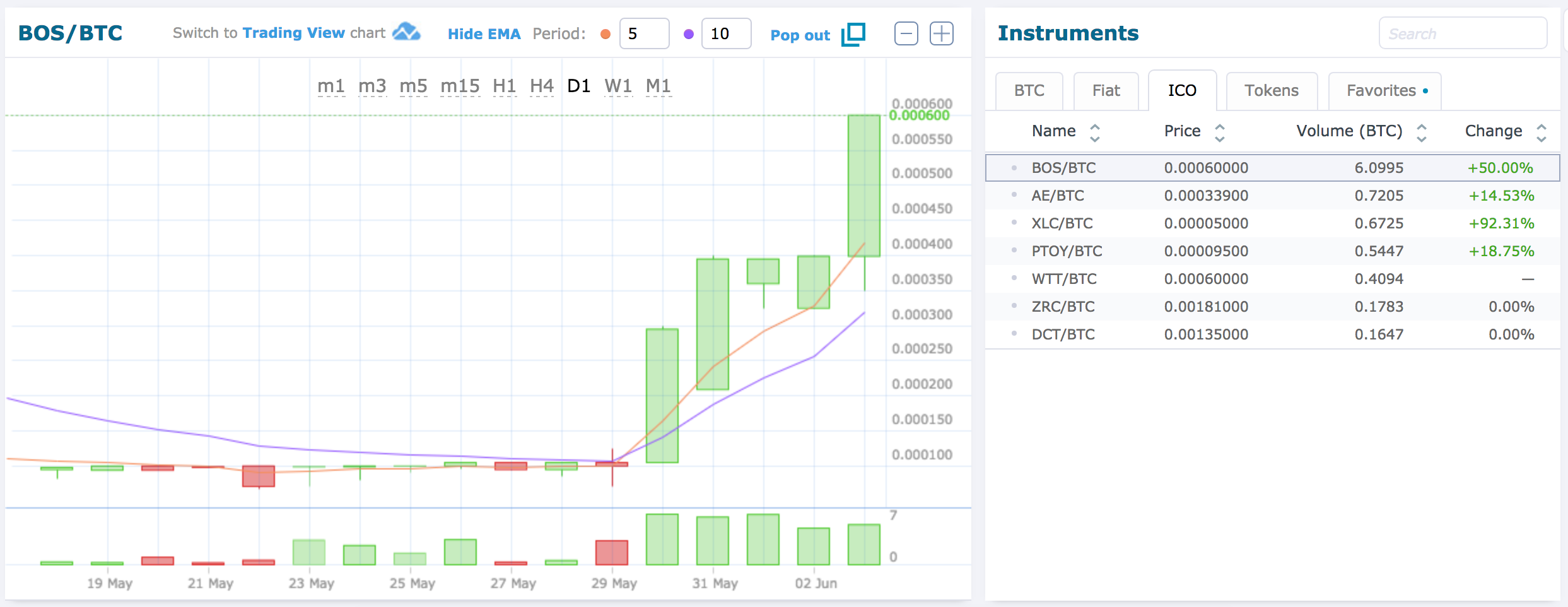Click the tall latest green candlestick
The height and width of the screenshot is (607, 1568).
click(x=864, y=186)
